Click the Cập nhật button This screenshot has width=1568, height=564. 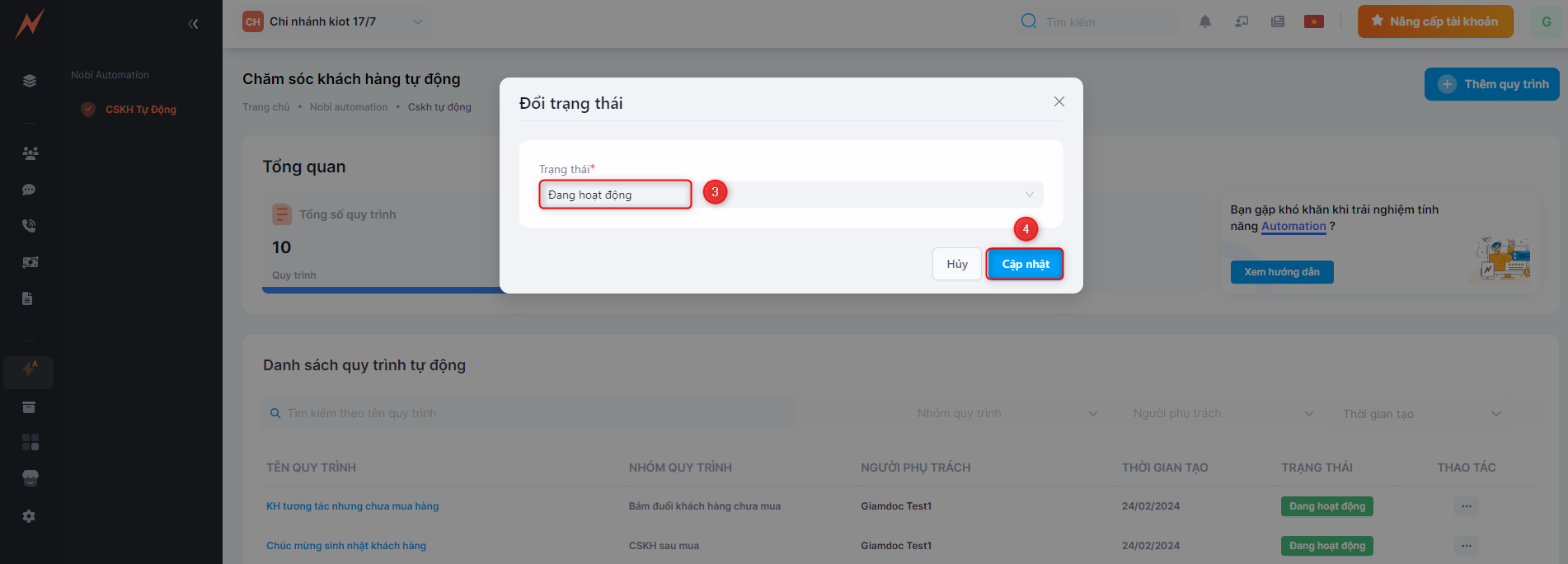1025,264
